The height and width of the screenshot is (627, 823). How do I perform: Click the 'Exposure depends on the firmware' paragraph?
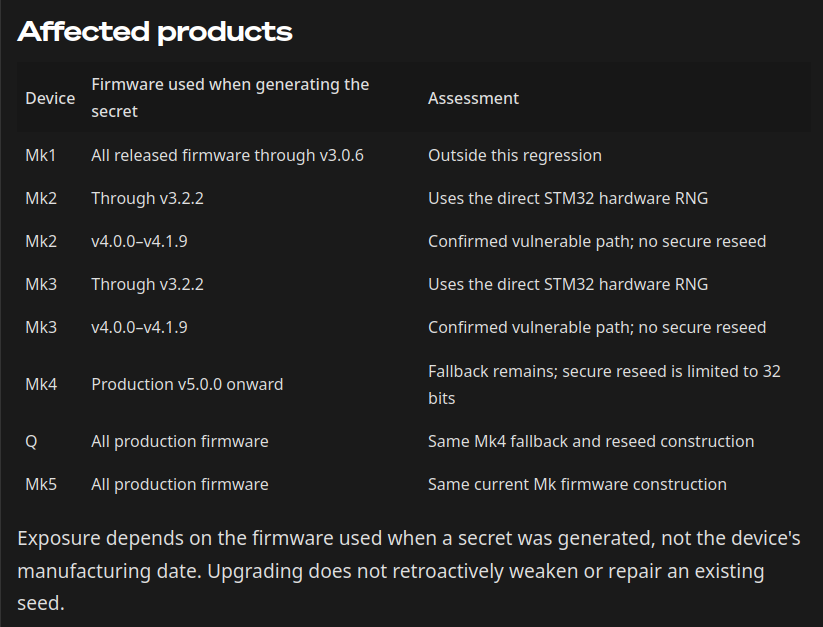coord(409,571)
